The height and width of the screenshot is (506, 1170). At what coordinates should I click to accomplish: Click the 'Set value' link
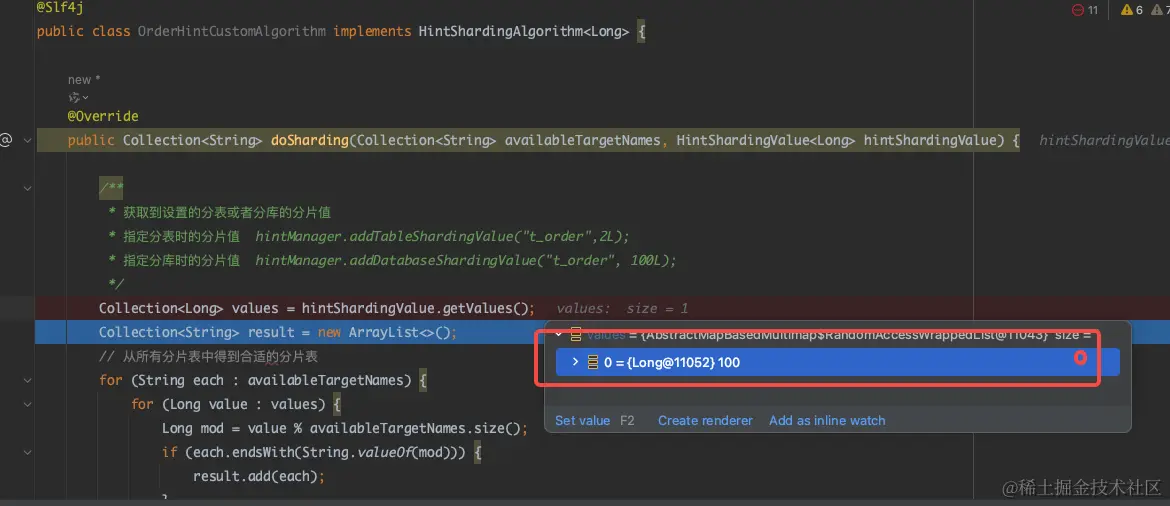click(x=582, y=420)
